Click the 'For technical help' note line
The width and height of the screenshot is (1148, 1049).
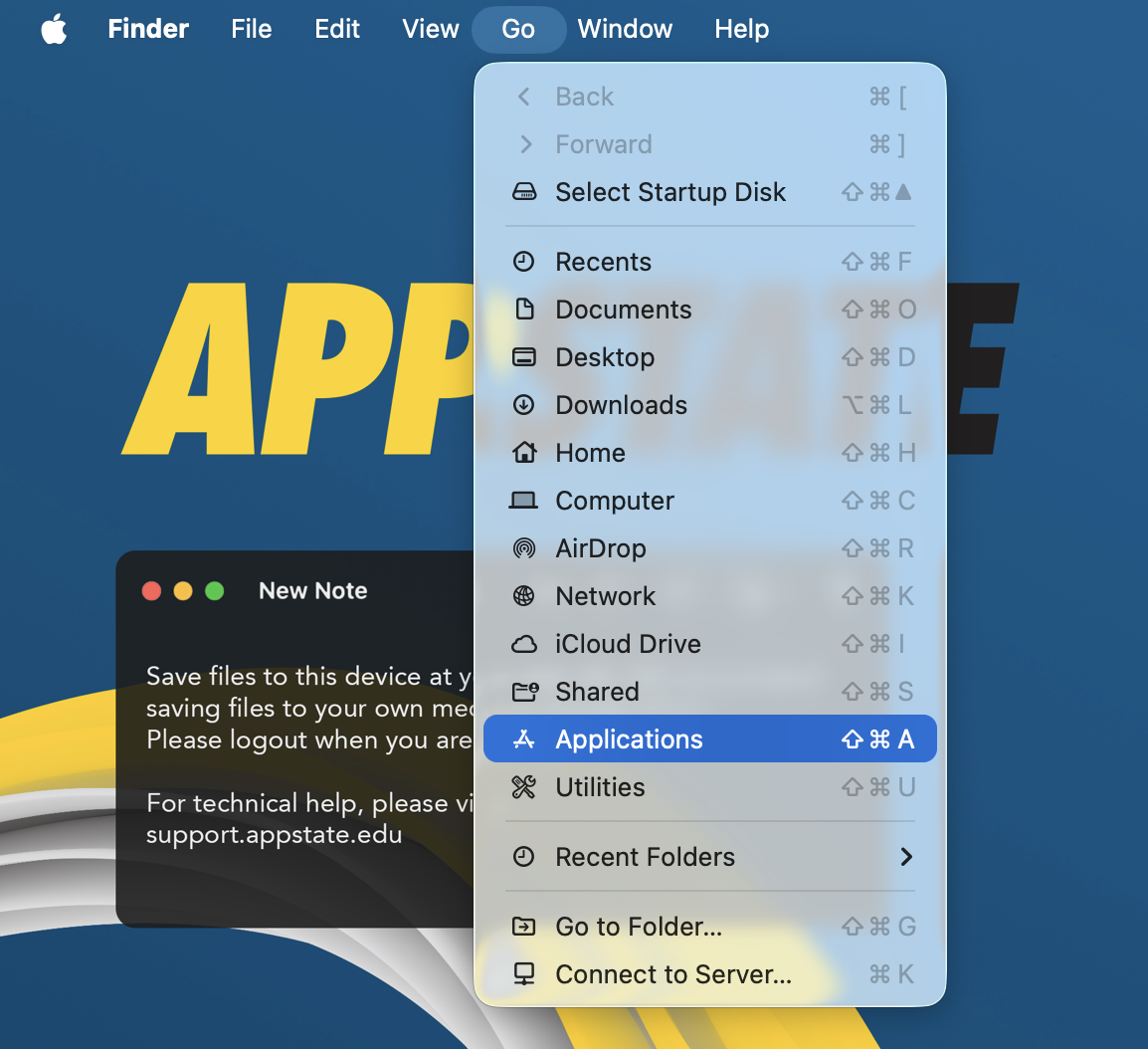pos(310,803)
